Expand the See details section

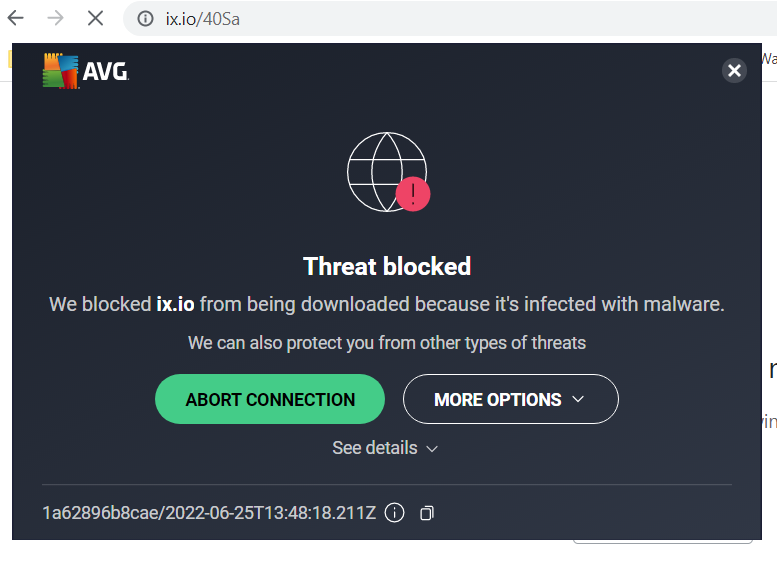(375, 448)
